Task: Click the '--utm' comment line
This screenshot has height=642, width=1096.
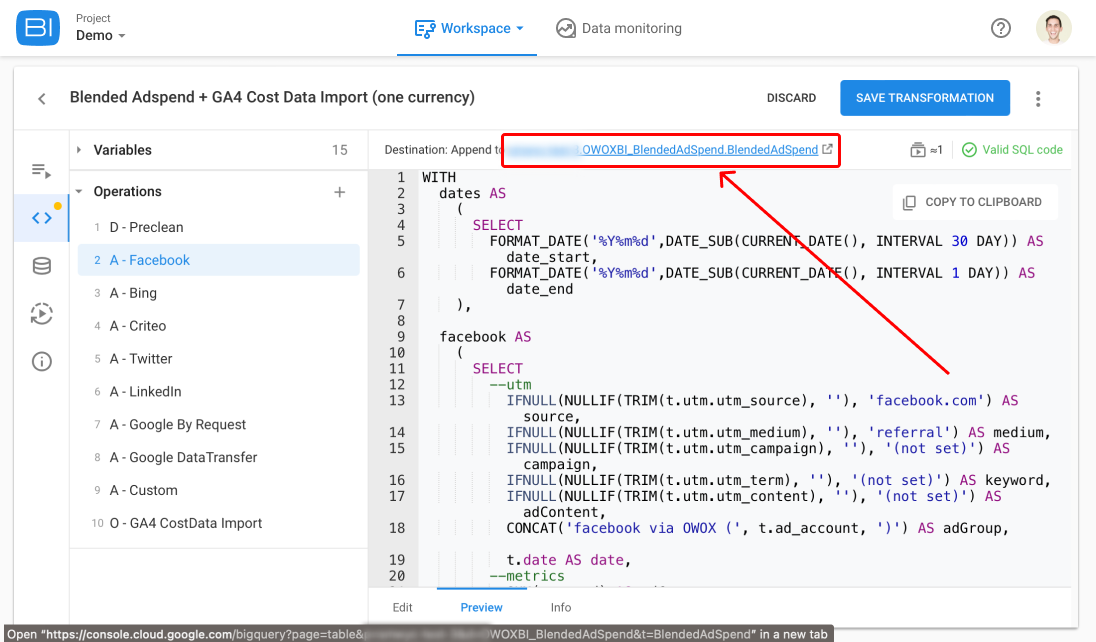Action: click(510, 385)
